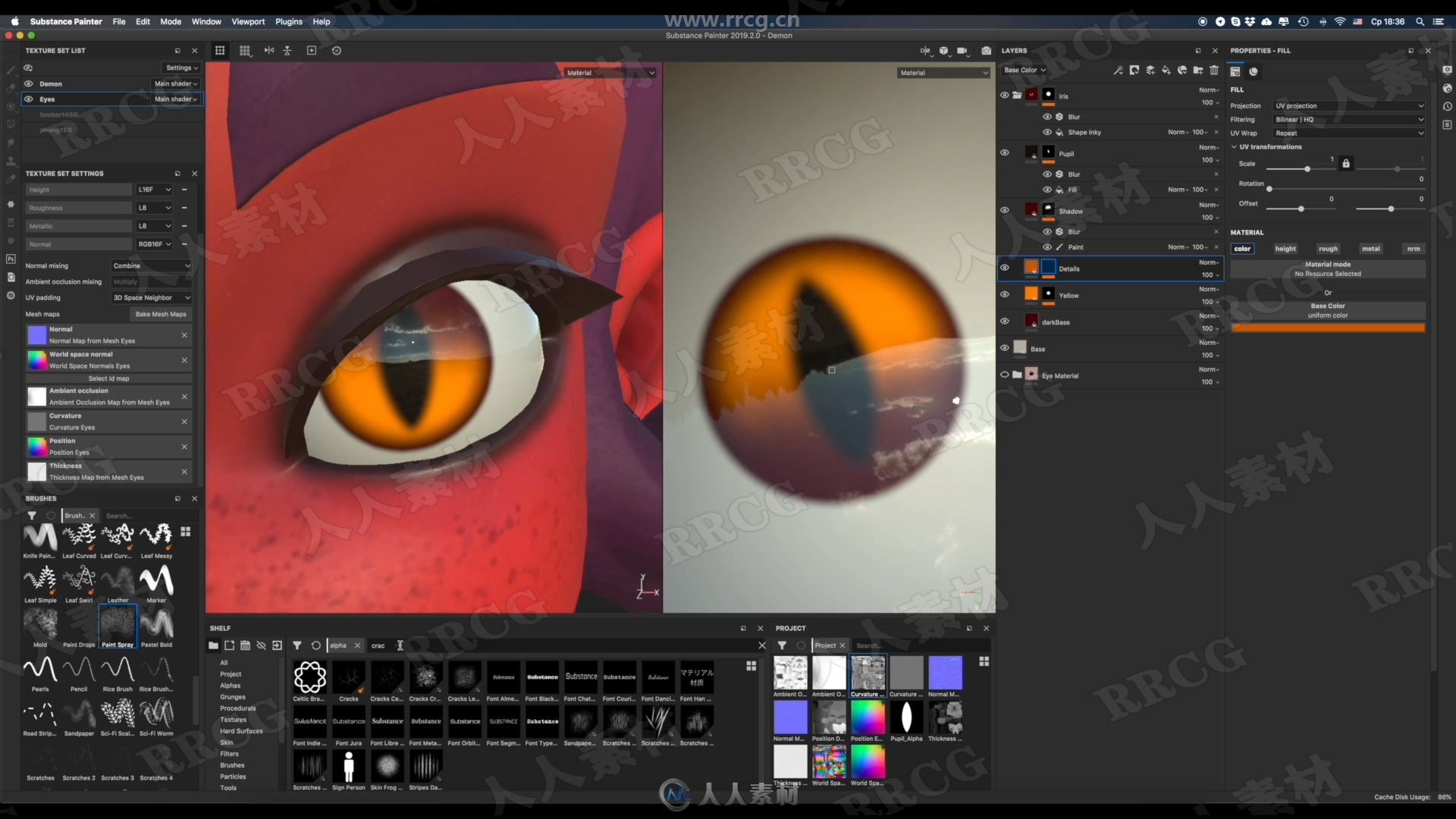Lock the Scale ratio padlock
The image size is (1456, 819).
coord(1345,163)
